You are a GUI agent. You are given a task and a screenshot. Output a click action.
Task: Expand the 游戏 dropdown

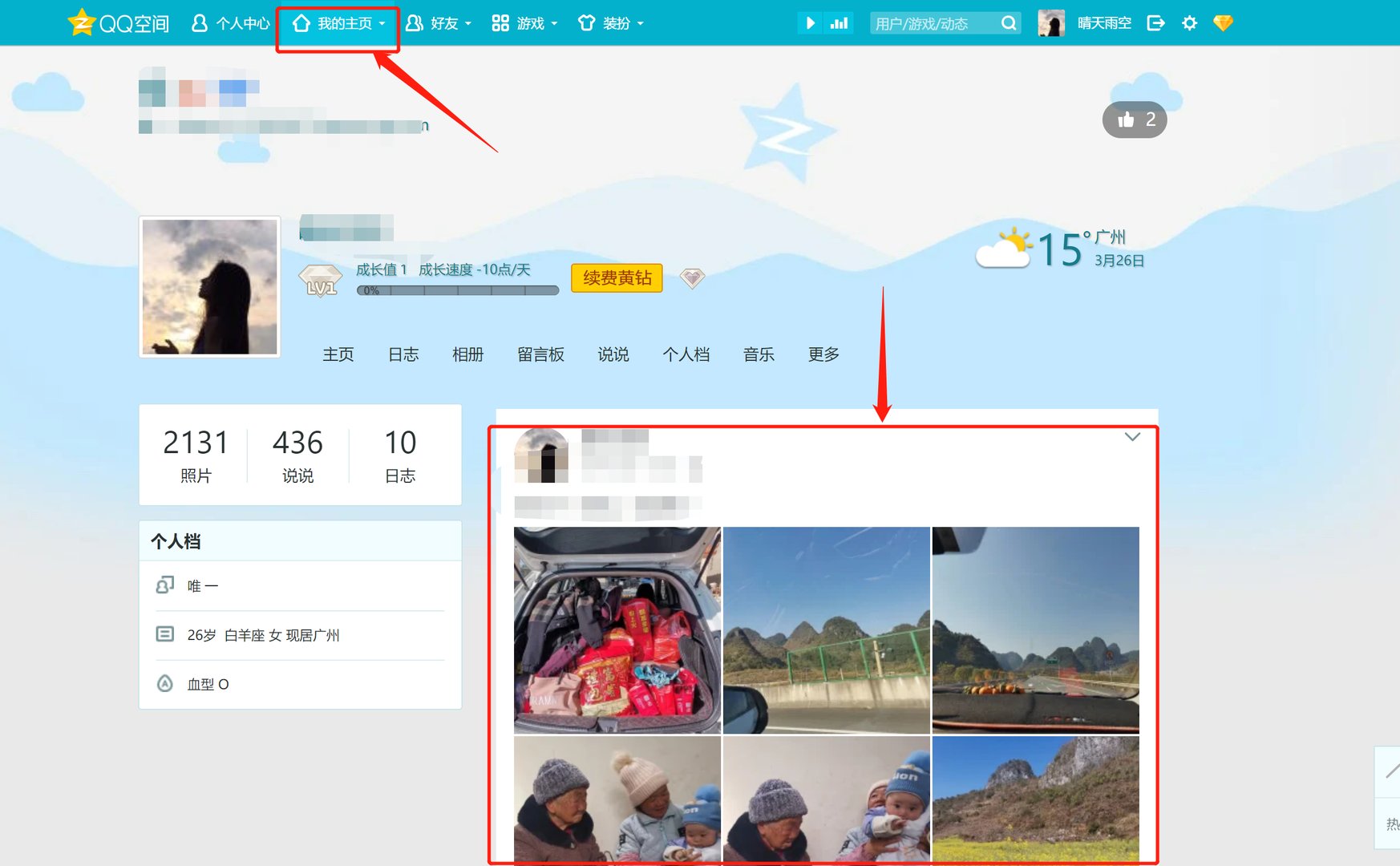(x=524, y=23)
